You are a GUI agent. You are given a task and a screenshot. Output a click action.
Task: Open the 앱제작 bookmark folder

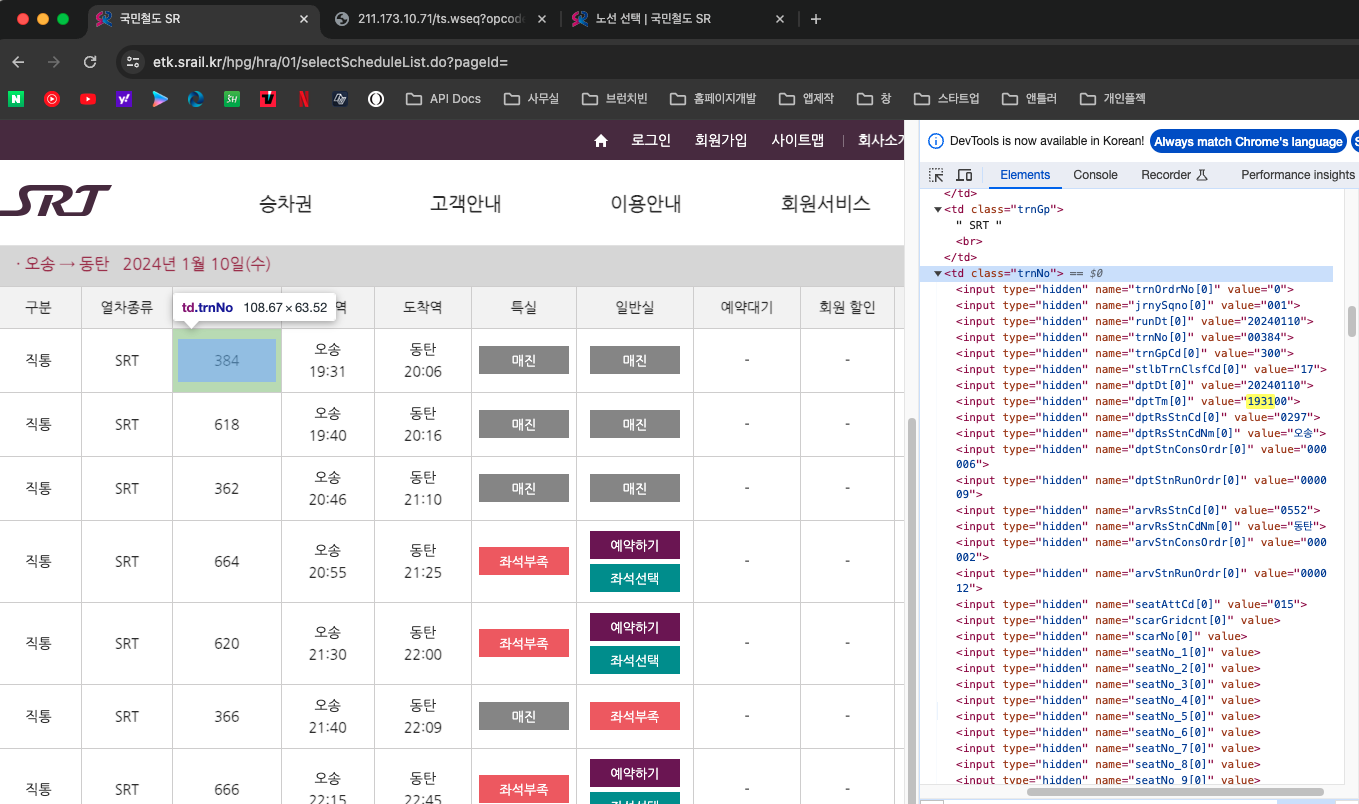(804, 99)
